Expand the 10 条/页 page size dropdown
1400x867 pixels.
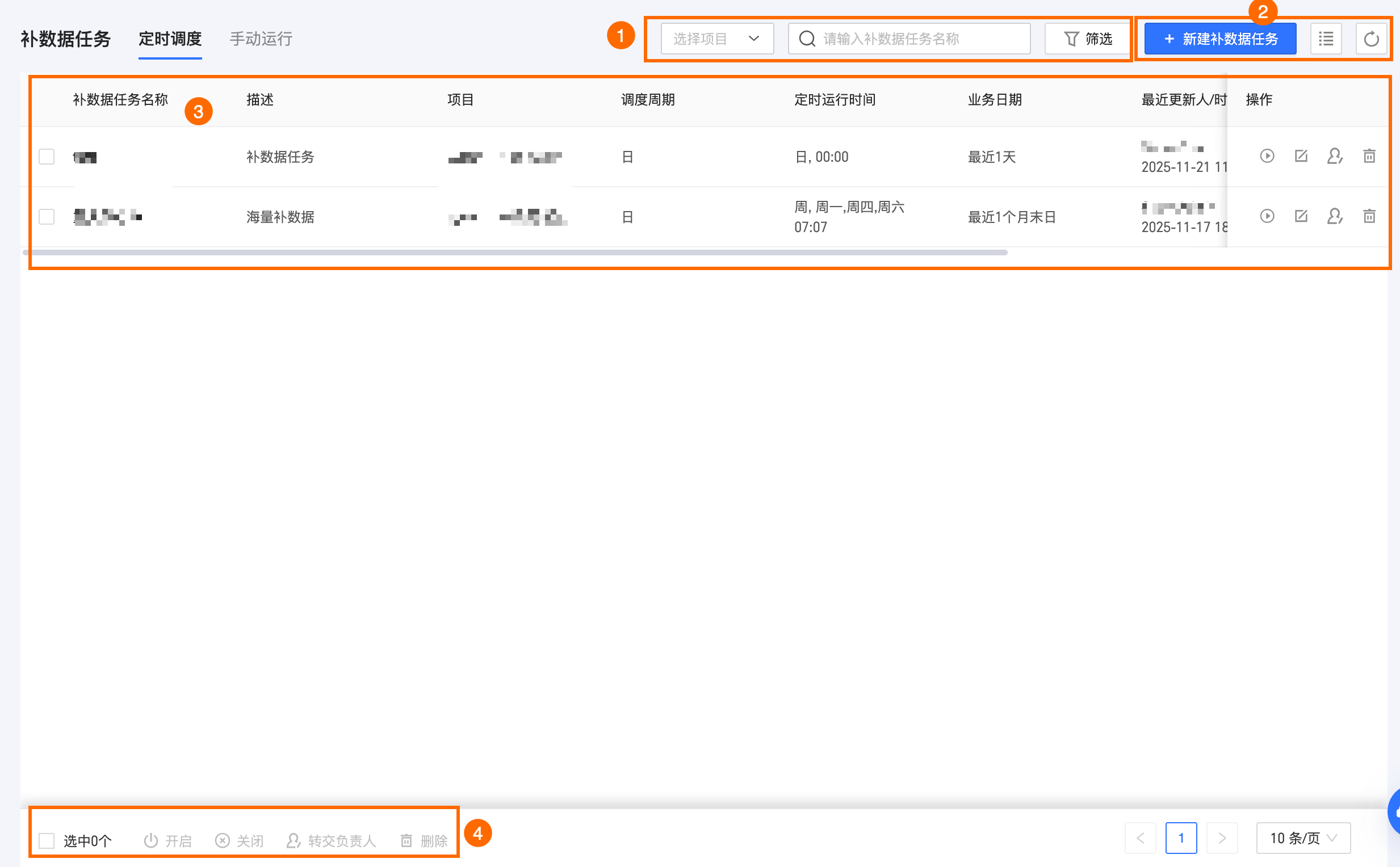(1302, 838)
